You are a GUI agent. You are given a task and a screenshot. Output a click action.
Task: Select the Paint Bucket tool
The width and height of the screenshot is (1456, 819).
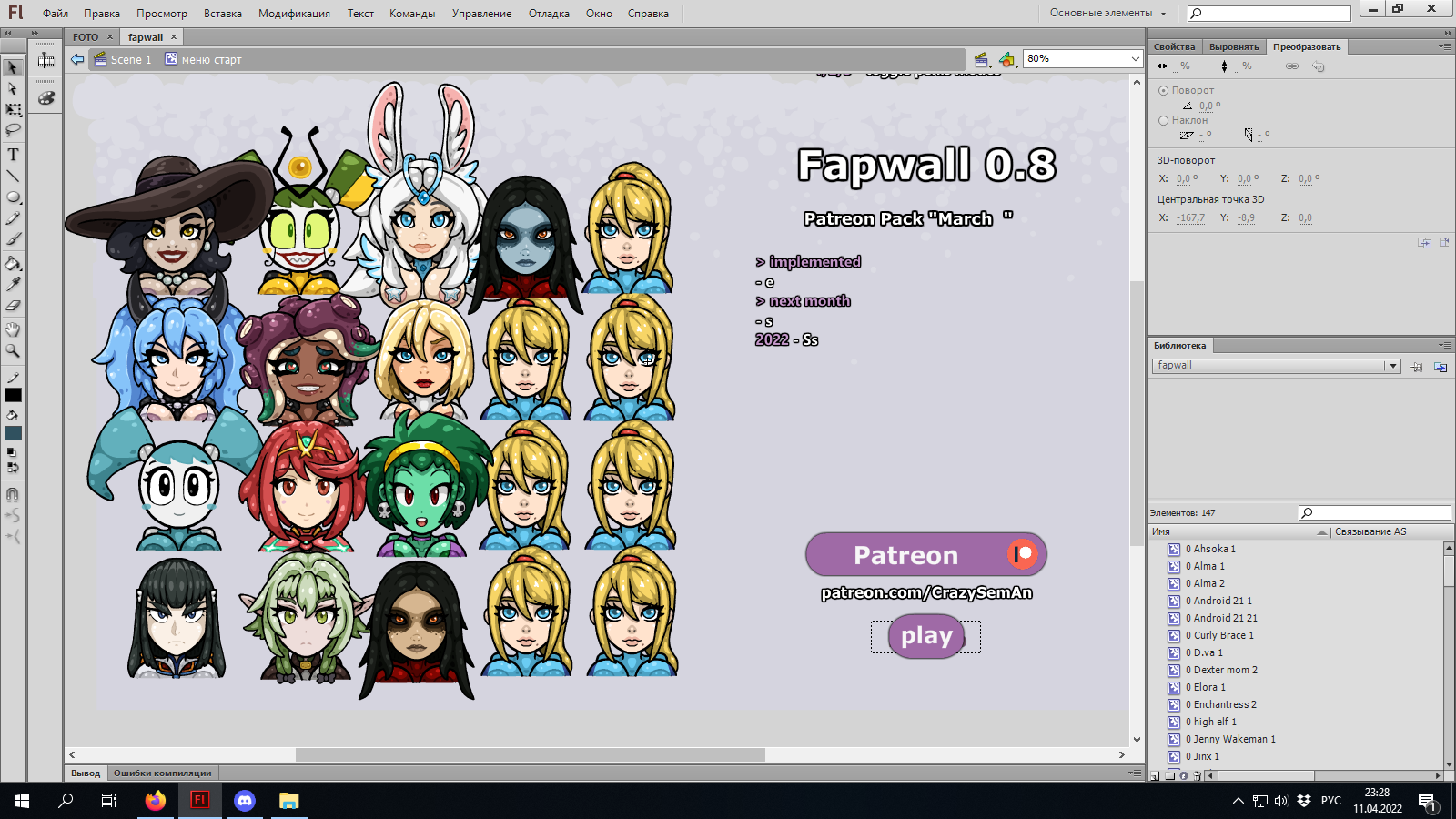coord(13,264)
